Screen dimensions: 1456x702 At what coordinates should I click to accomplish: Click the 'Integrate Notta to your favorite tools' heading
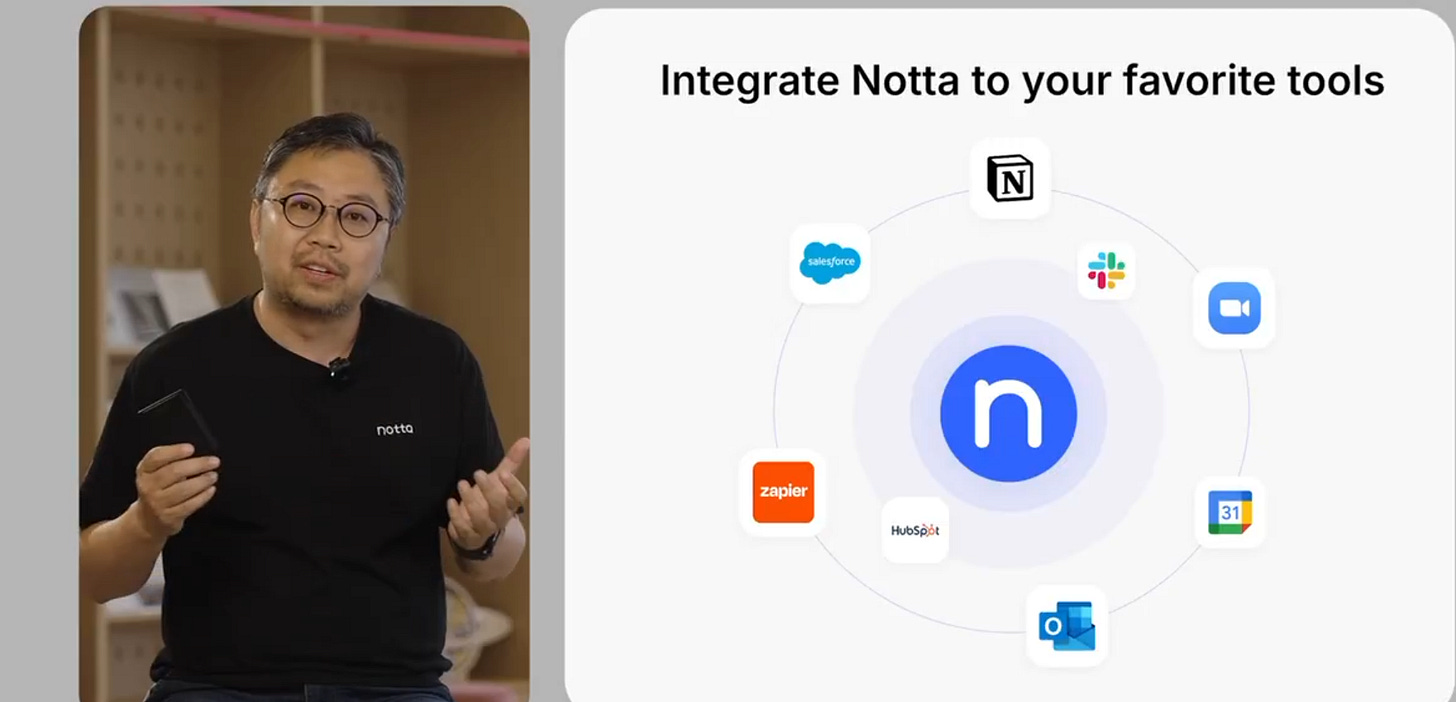point(1022,81)
